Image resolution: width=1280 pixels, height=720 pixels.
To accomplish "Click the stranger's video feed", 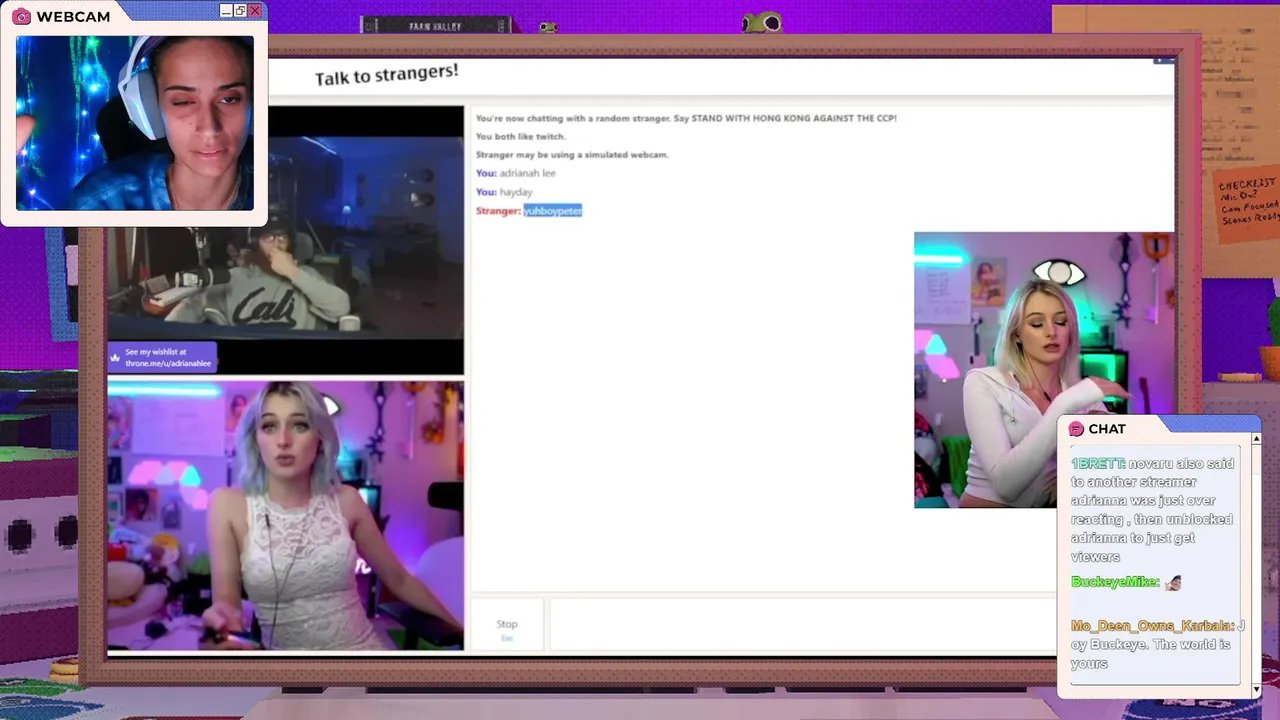I will tap(286, 240).
